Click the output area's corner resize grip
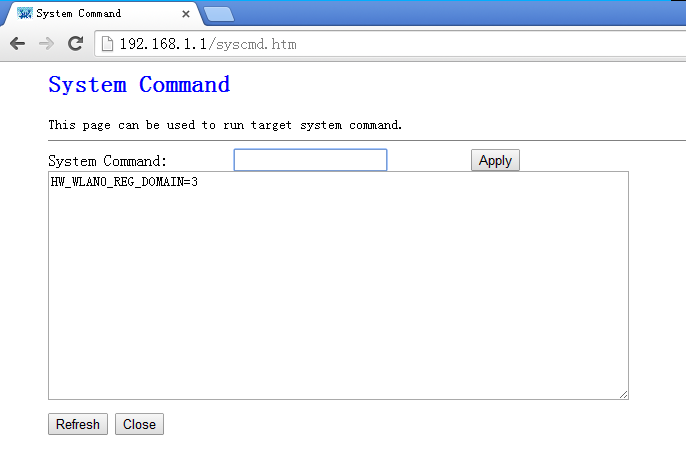The height and width of the screenshot is (459, 686). point(623,394)
